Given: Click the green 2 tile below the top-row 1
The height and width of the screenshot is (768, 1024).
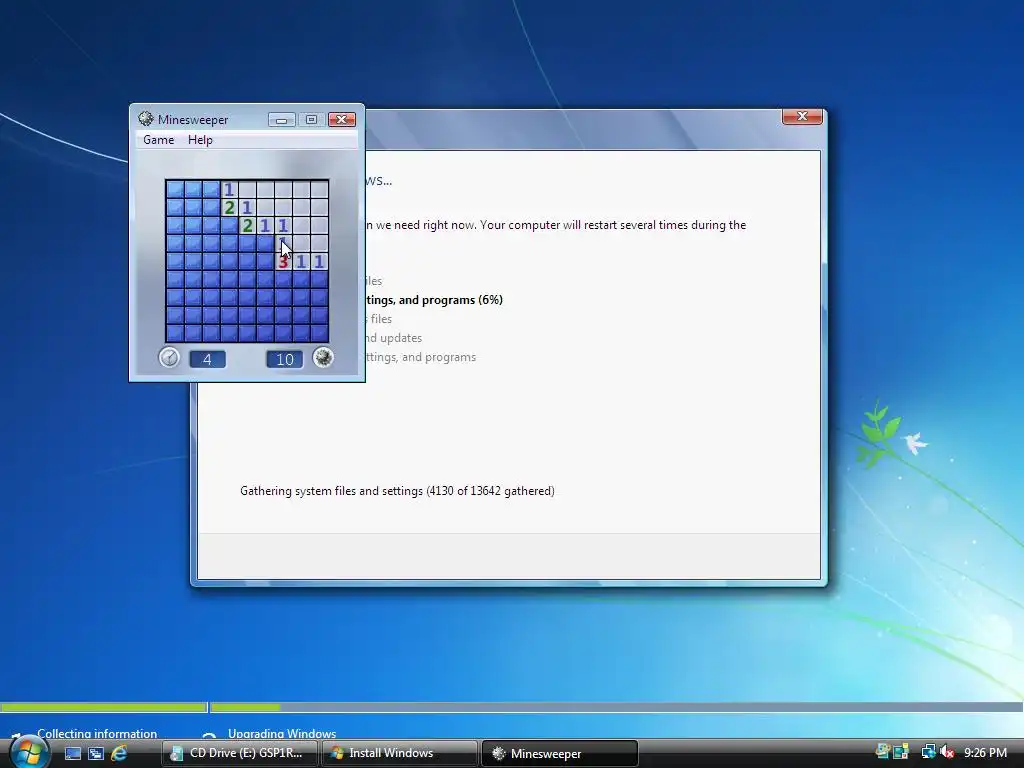Looking at the screenshot, I should (229, 208).
